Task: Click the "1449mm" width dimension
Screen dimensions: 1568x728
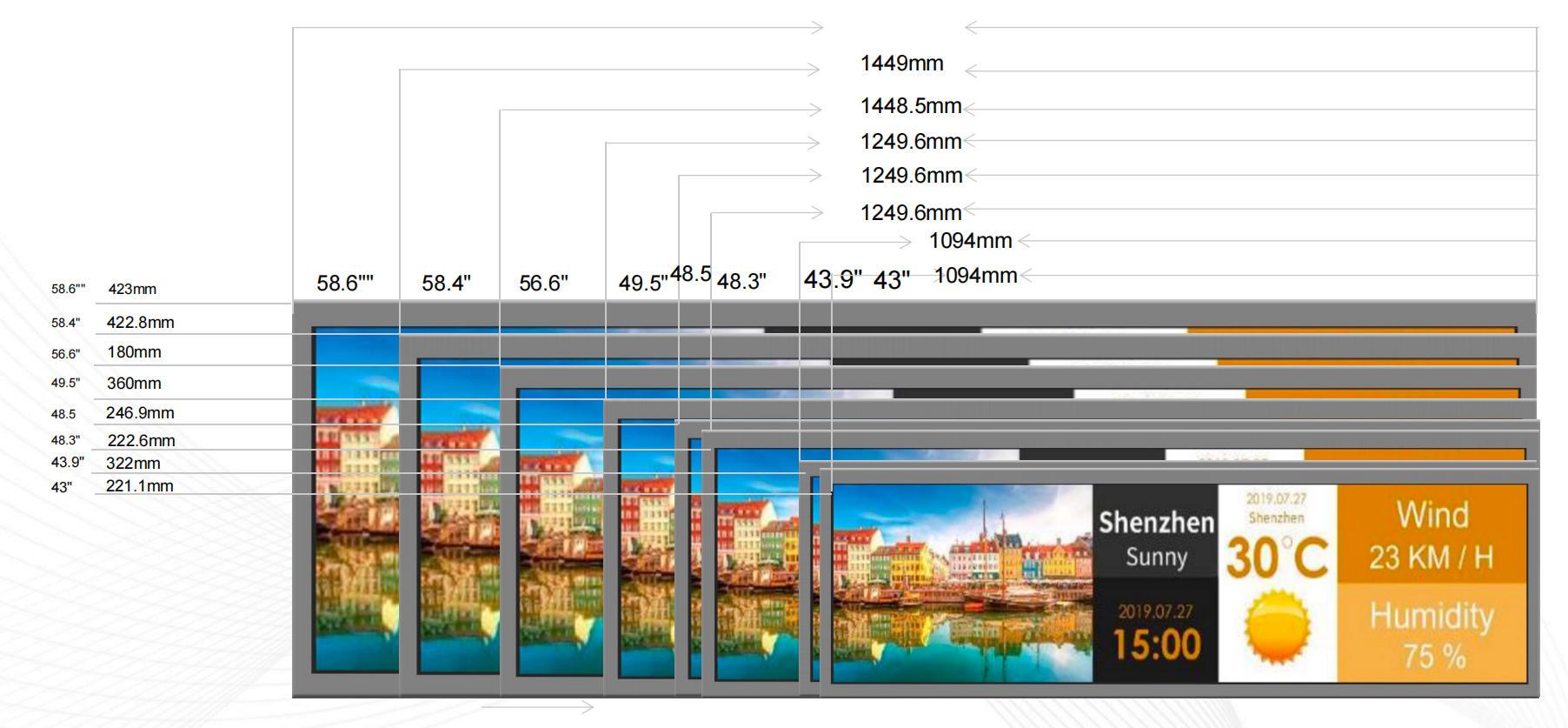Action: (901, 63)
